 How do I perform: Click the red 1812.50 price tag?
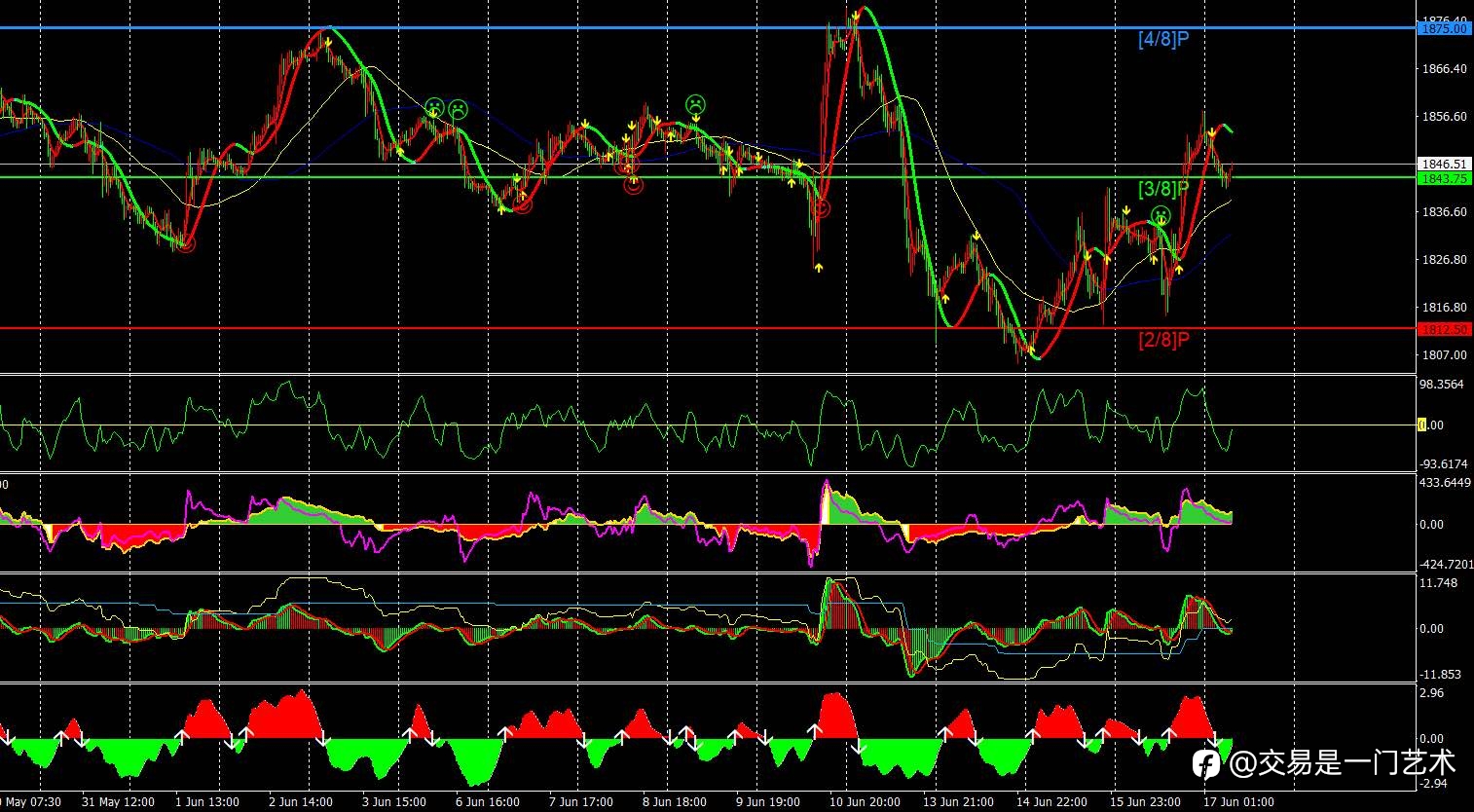1444,329
